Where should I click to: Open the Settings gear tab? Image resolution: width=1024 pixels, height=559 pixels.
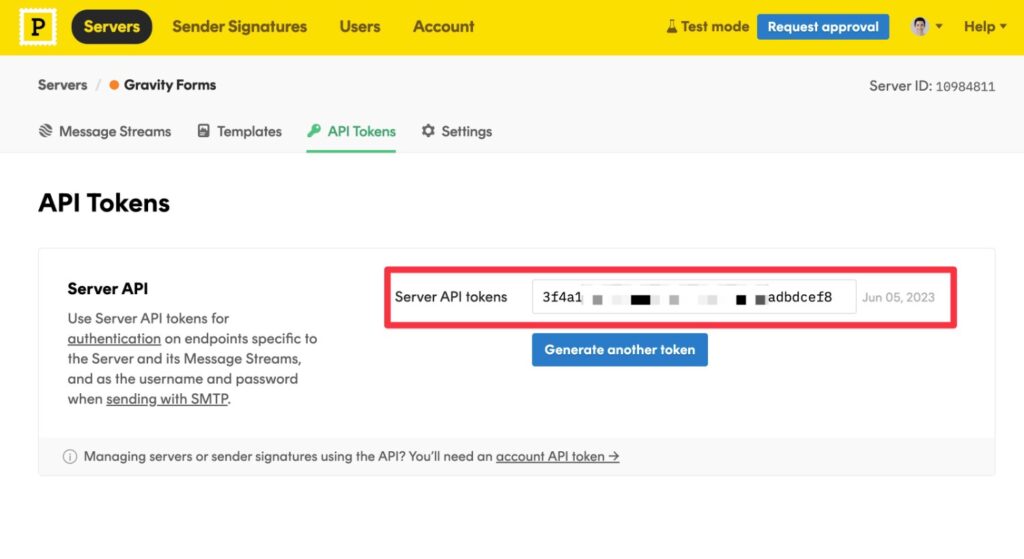[457, 131]
